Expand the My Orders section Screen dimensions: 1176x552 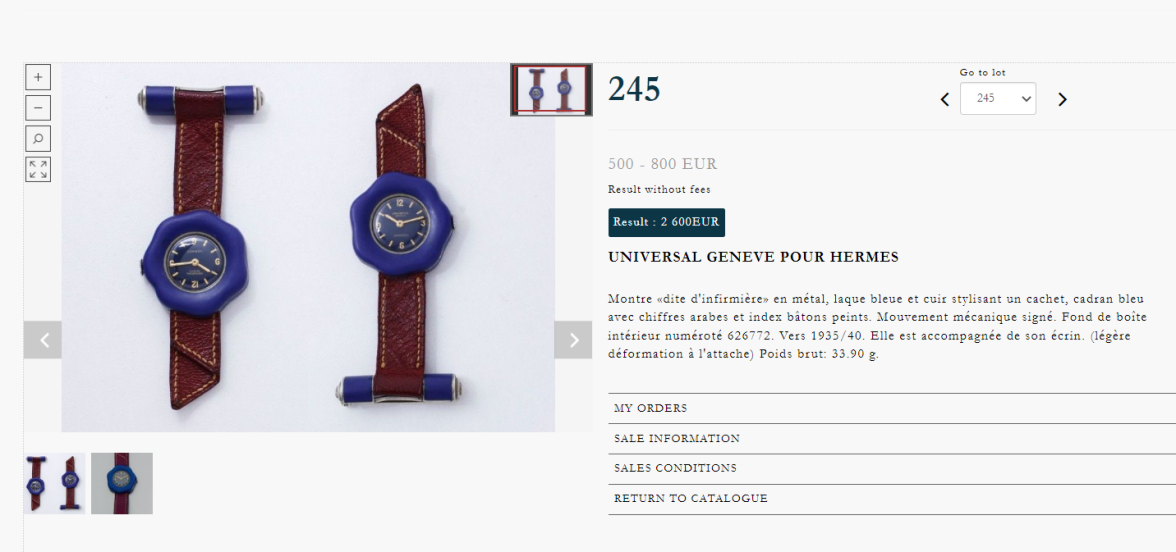click(x=892, y=408)
